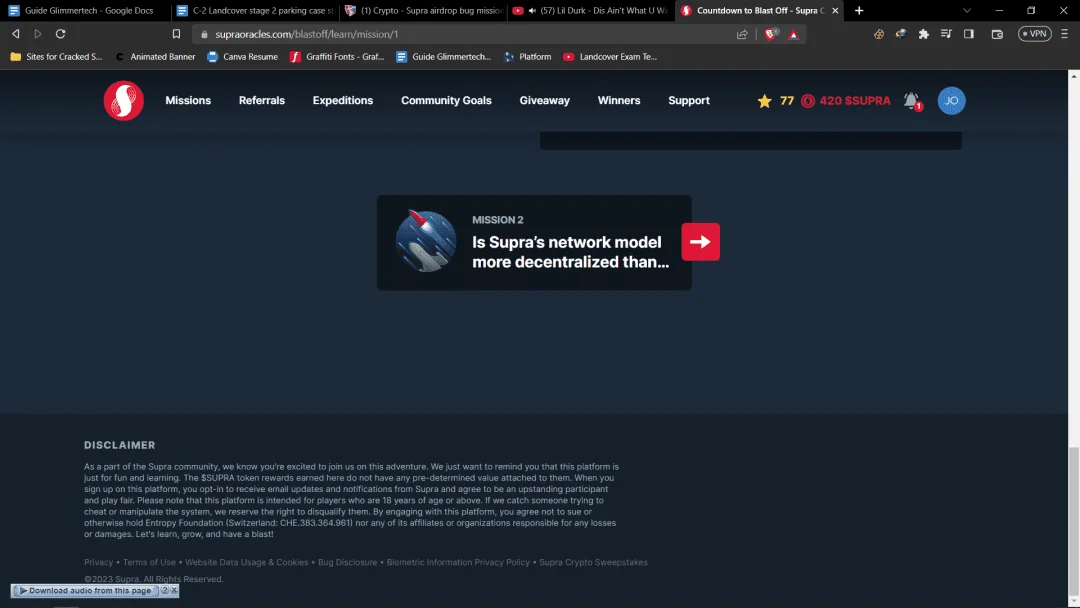The height and width of the screenshot is (608, 1080).
Task: Click the Supra logo in the site header
Action: pos(123,101)
